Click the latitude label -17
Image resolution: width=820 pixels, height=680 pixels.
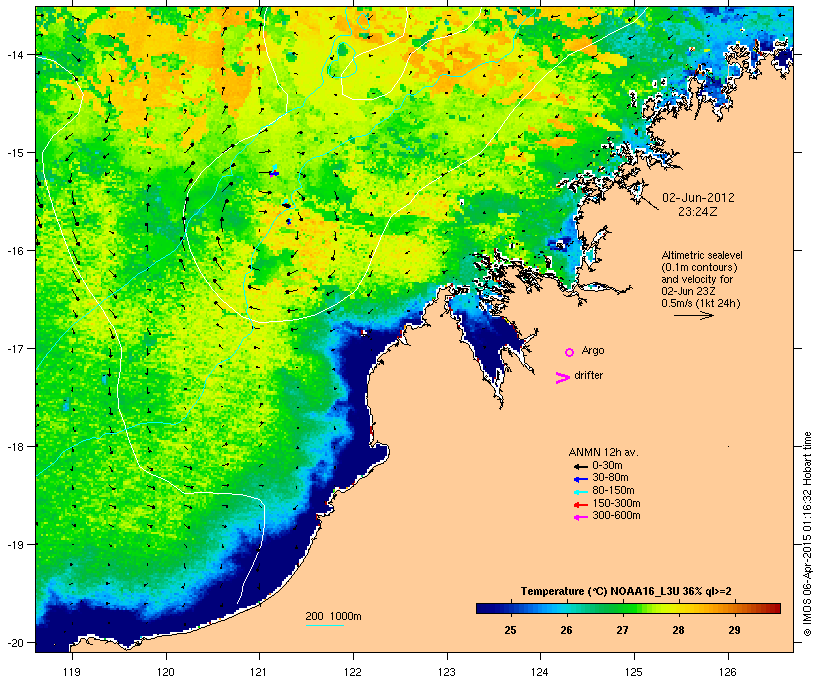tap(15, 348)
